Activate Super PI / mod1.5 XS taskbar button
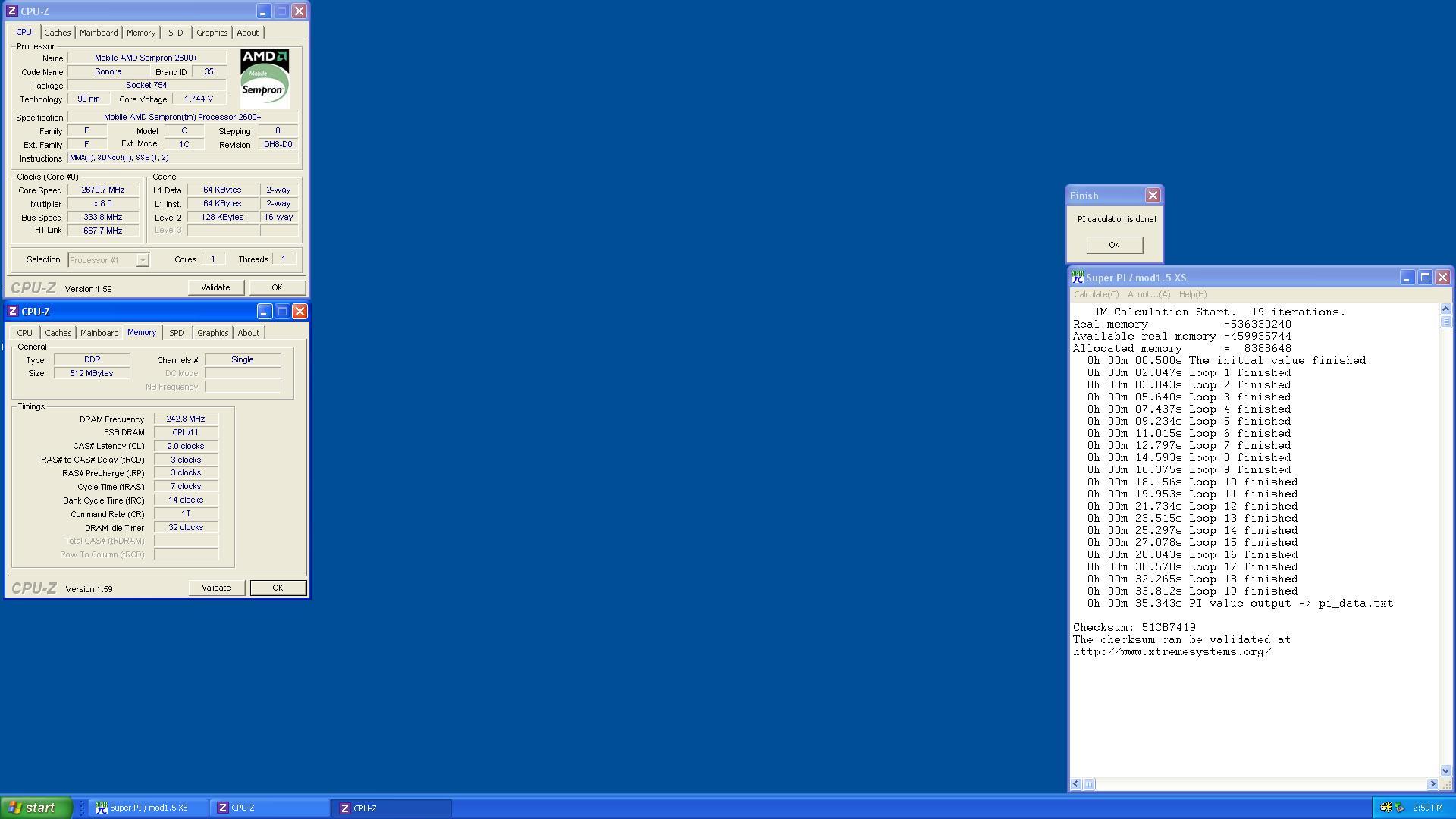Viewport: 1456px width, 819px height. coord(149,808)
